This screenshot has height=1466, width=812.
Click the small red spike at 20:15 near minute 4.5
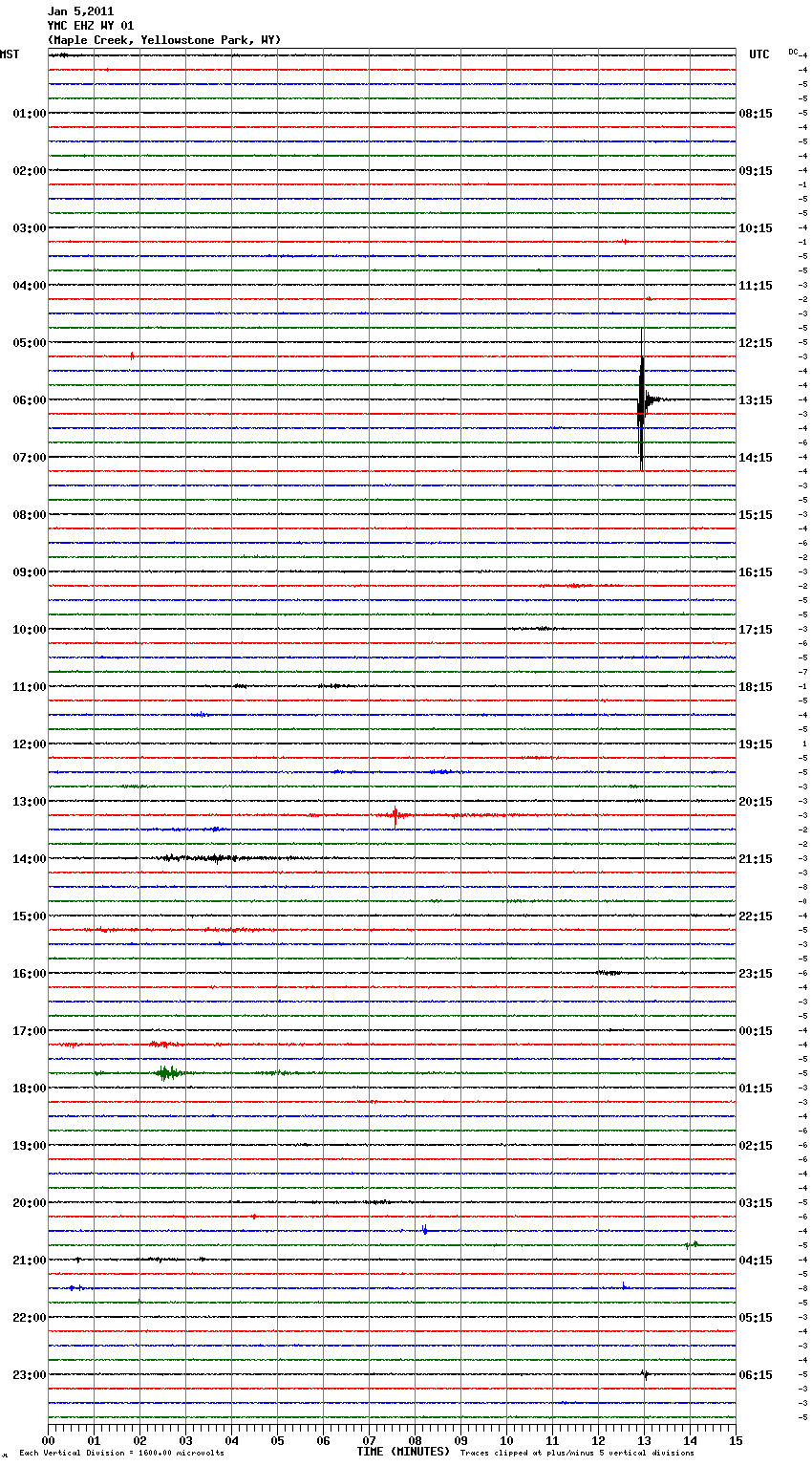(x=253, y=1217)
